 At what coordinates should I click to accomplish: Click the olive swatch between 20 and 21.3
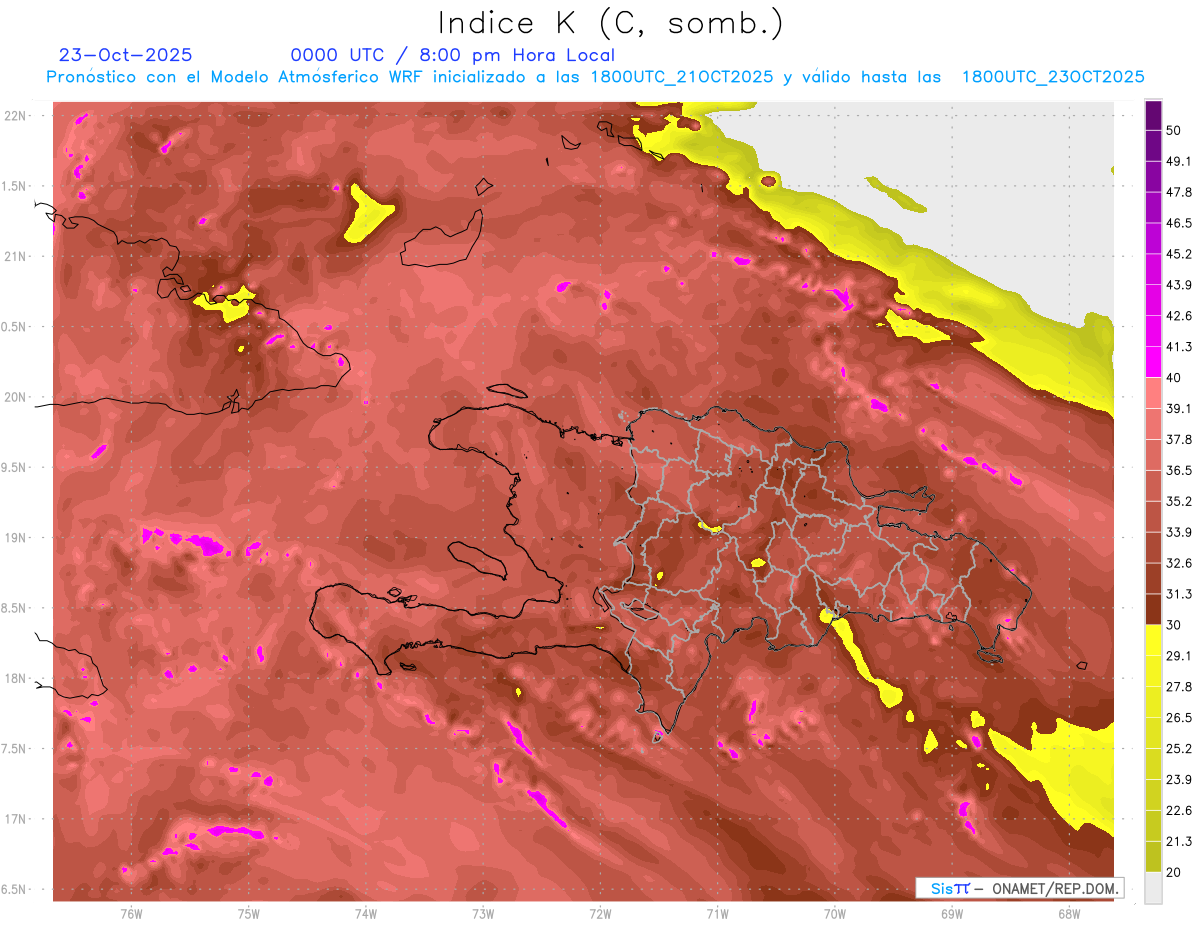[x=1153, y=856]
